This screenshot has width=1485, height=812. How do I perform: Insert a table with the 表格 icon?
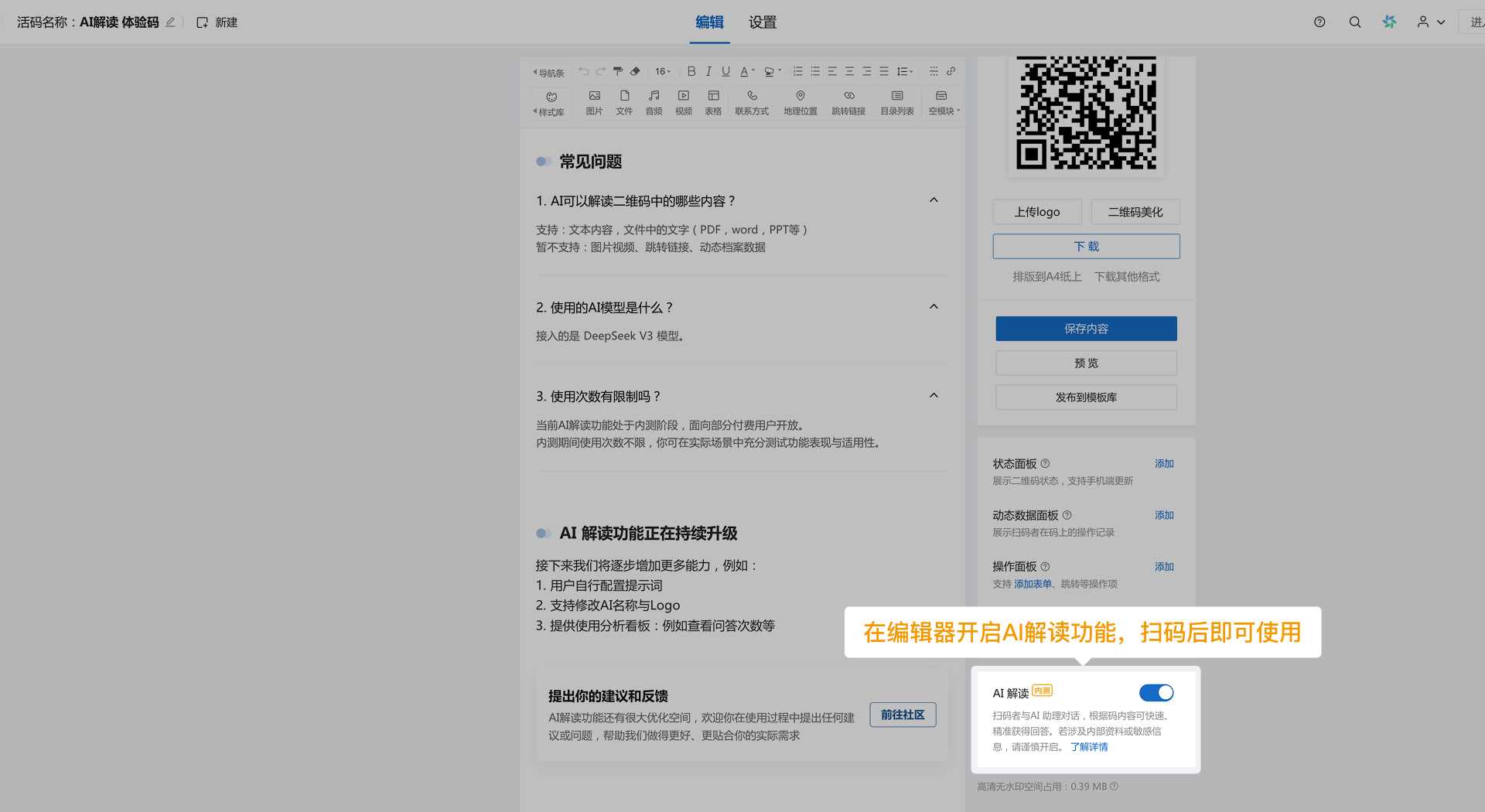point(712,101)
